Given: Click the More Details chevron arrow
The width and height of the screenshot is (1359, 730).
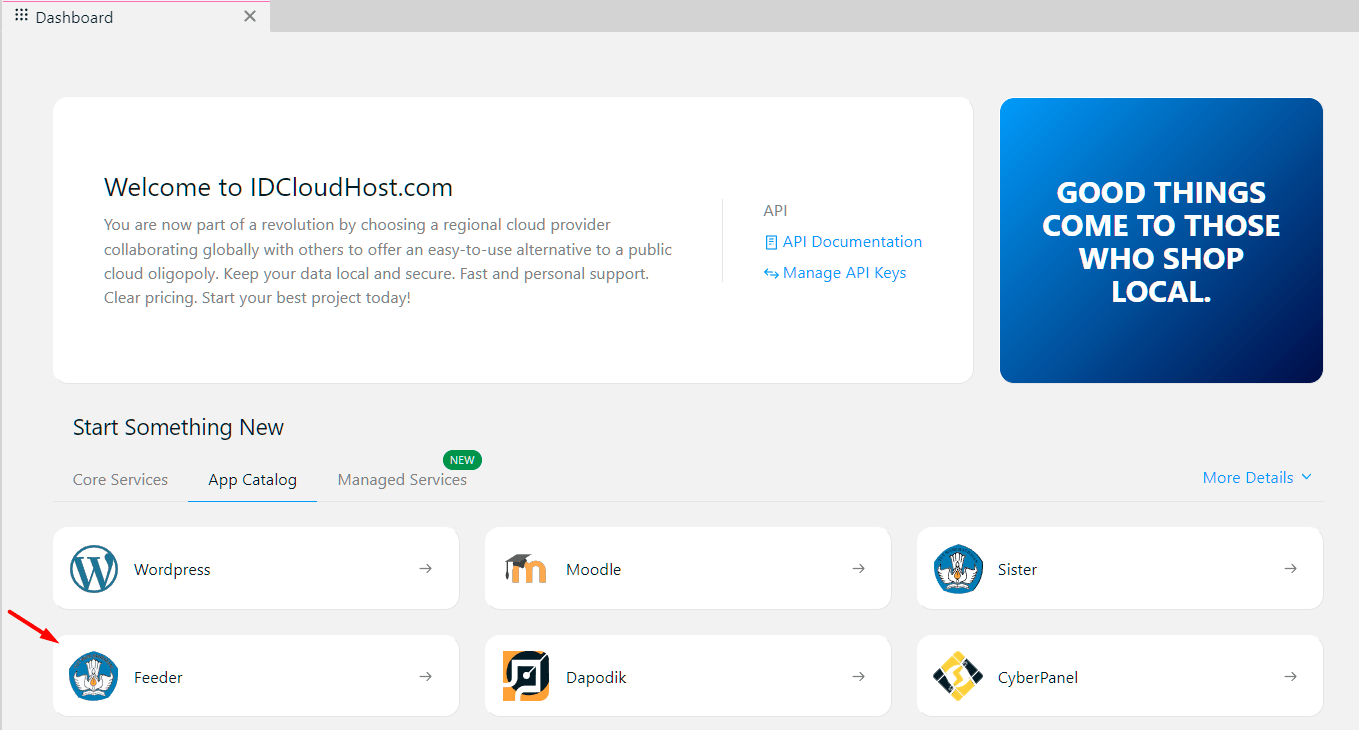Looking at the screenshot, I should click(x=1306, y=478).
